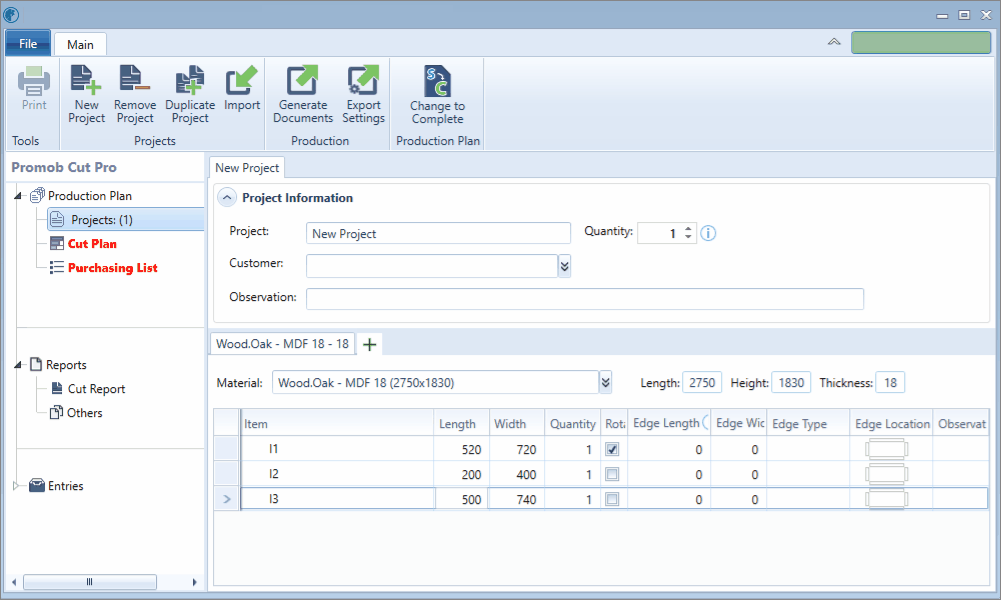1001x600 pixels.
Task: Open Export Settings
Action: point(363,94)
